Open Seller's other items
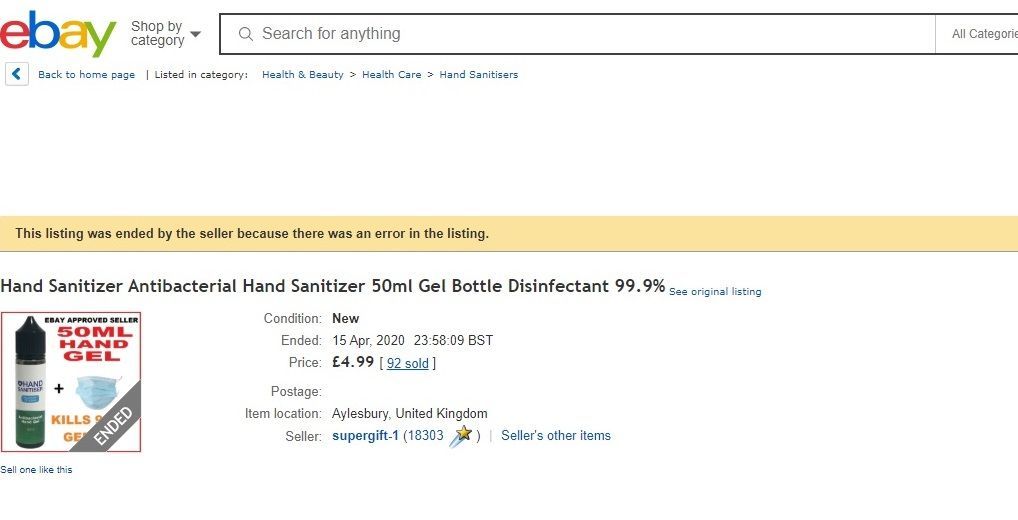The width and height of the screenshot is (1018, 520). pyautogui.click(x=556, y=436)
